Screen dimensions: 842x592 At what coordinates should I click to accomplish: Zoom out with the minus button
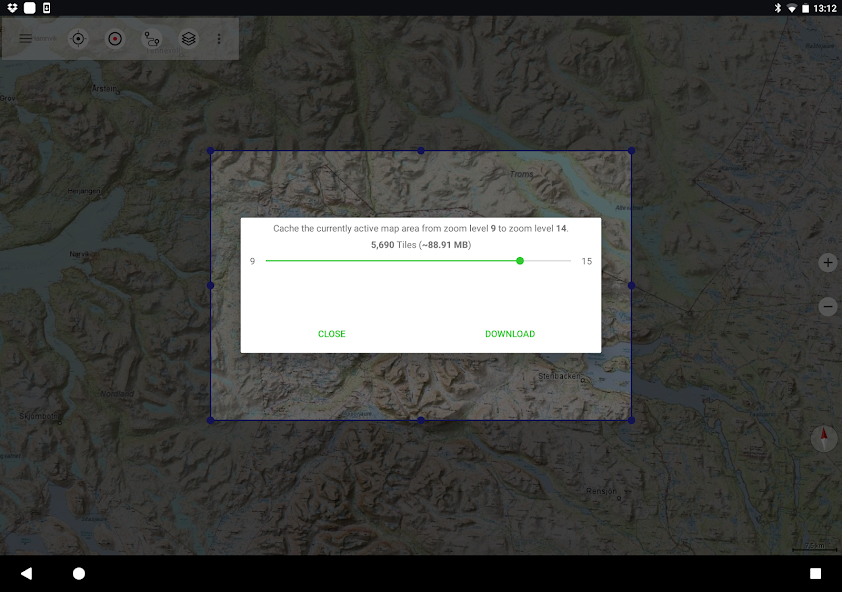pos(828,307)
